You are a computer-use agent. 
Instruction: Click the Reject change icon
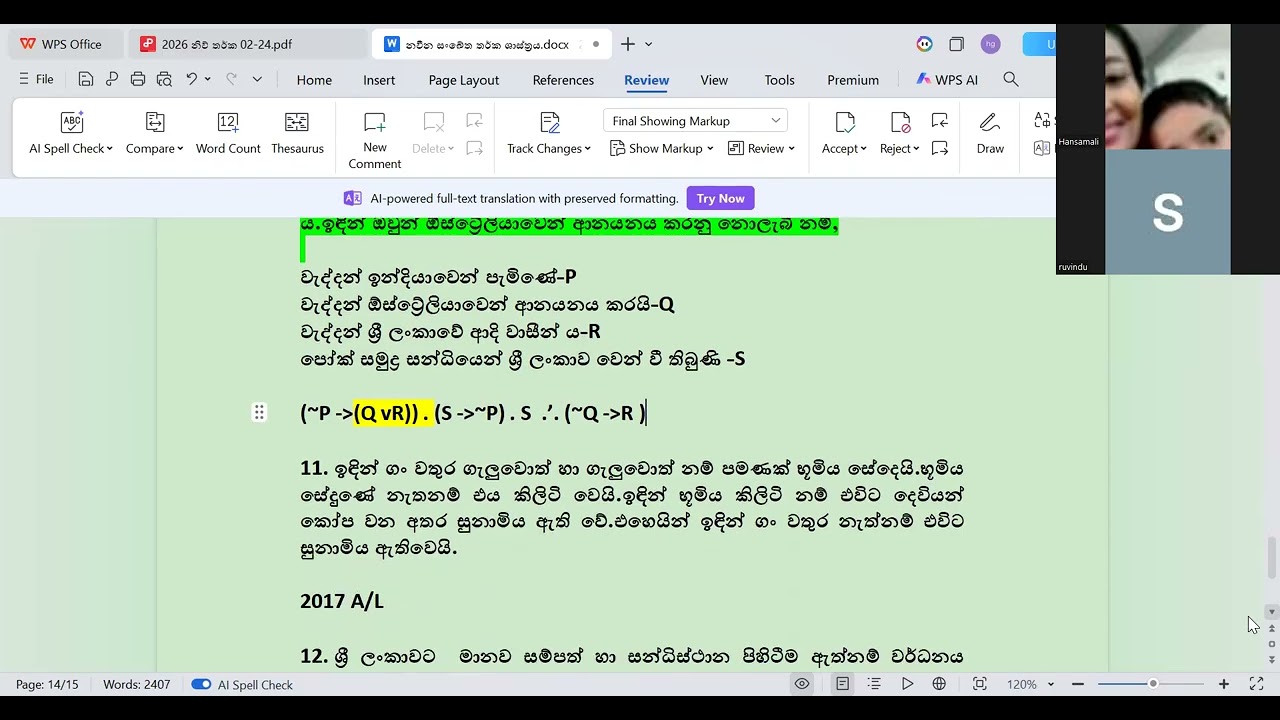900,123
